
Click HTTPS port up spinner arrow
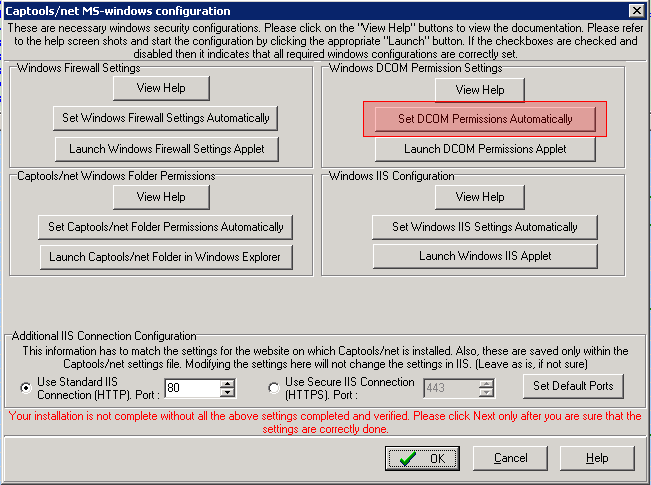(x=486, y=384)
